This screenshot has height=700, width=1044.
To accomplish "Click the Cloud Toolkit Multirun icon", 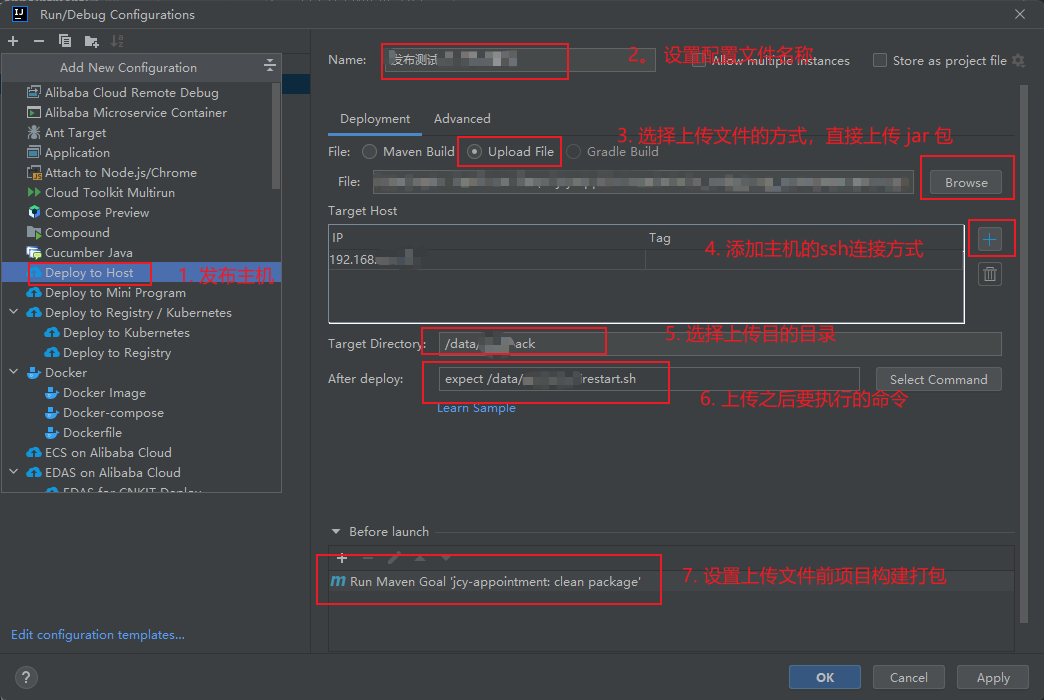I will coord(34,192).
